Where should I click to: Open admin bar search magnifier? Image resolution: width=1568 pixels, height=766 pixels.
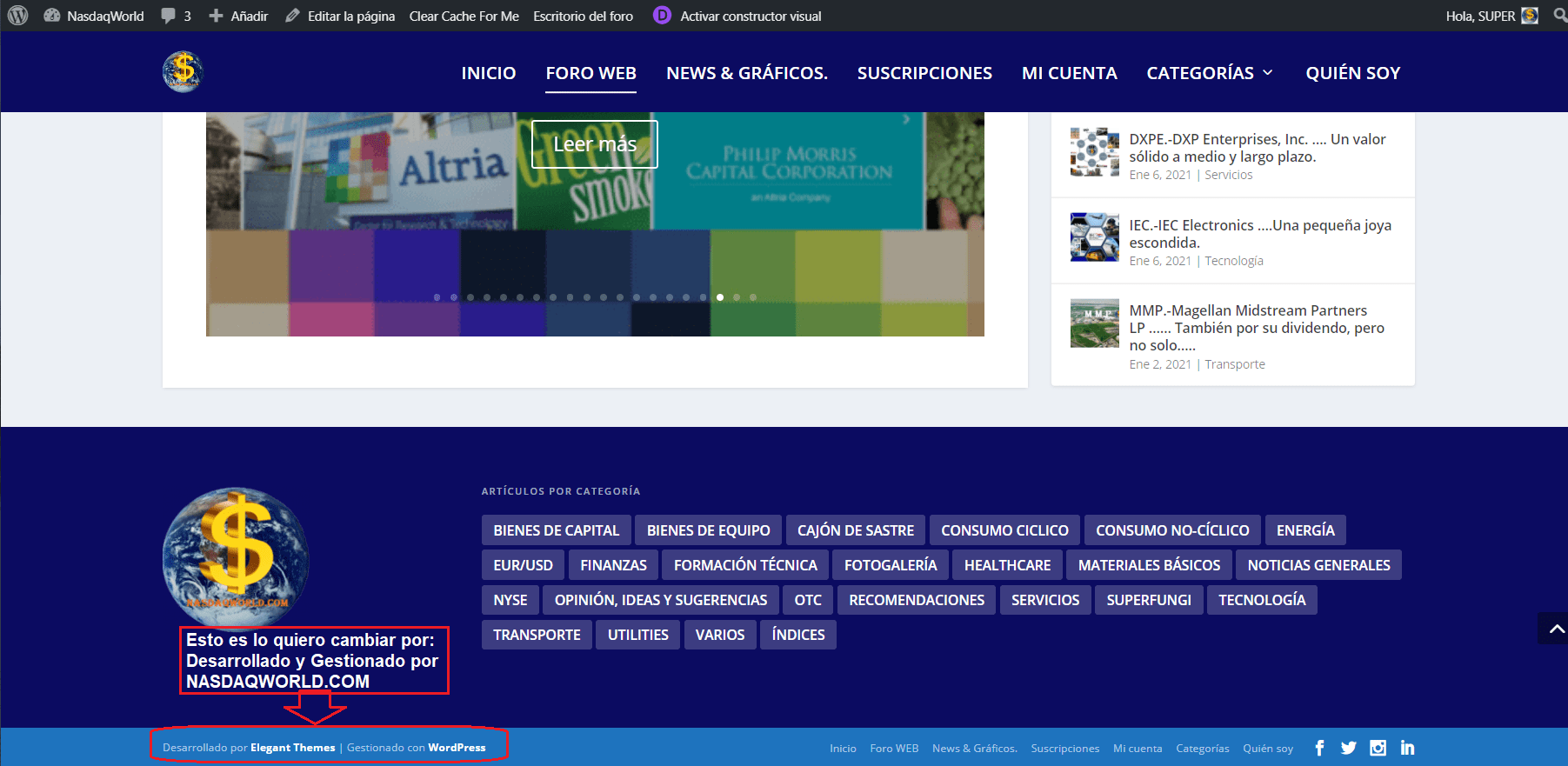pos(1560,16)
